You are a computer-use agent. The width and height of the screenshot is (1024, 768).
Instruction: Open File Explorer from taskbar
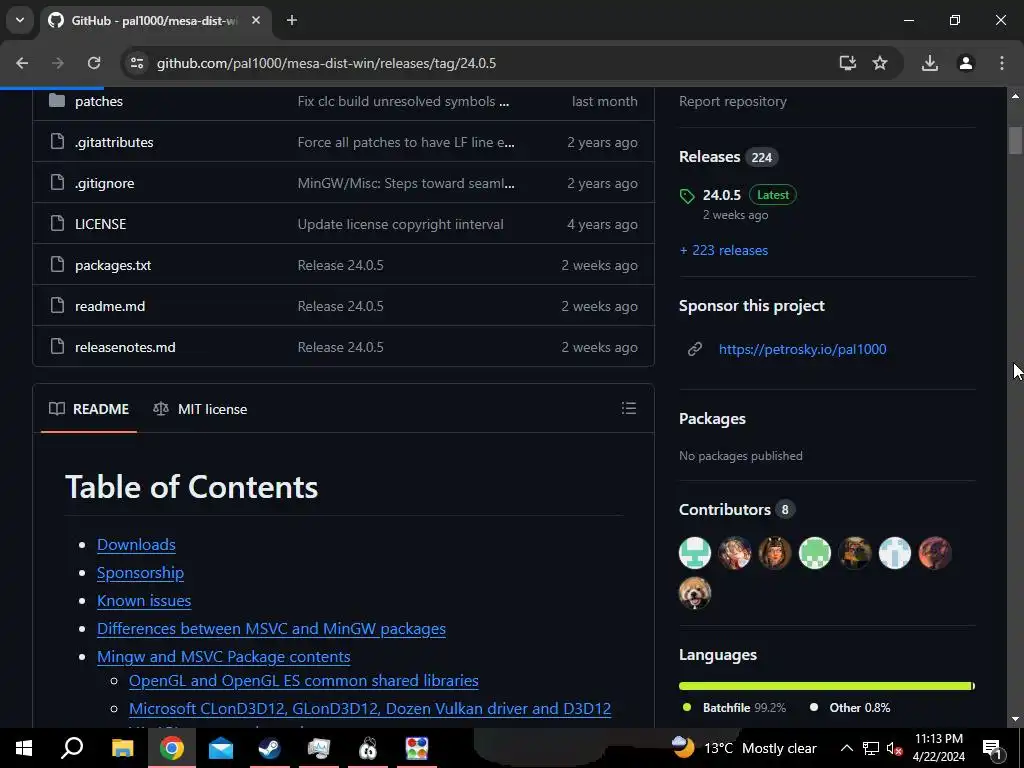click(122, 748)
